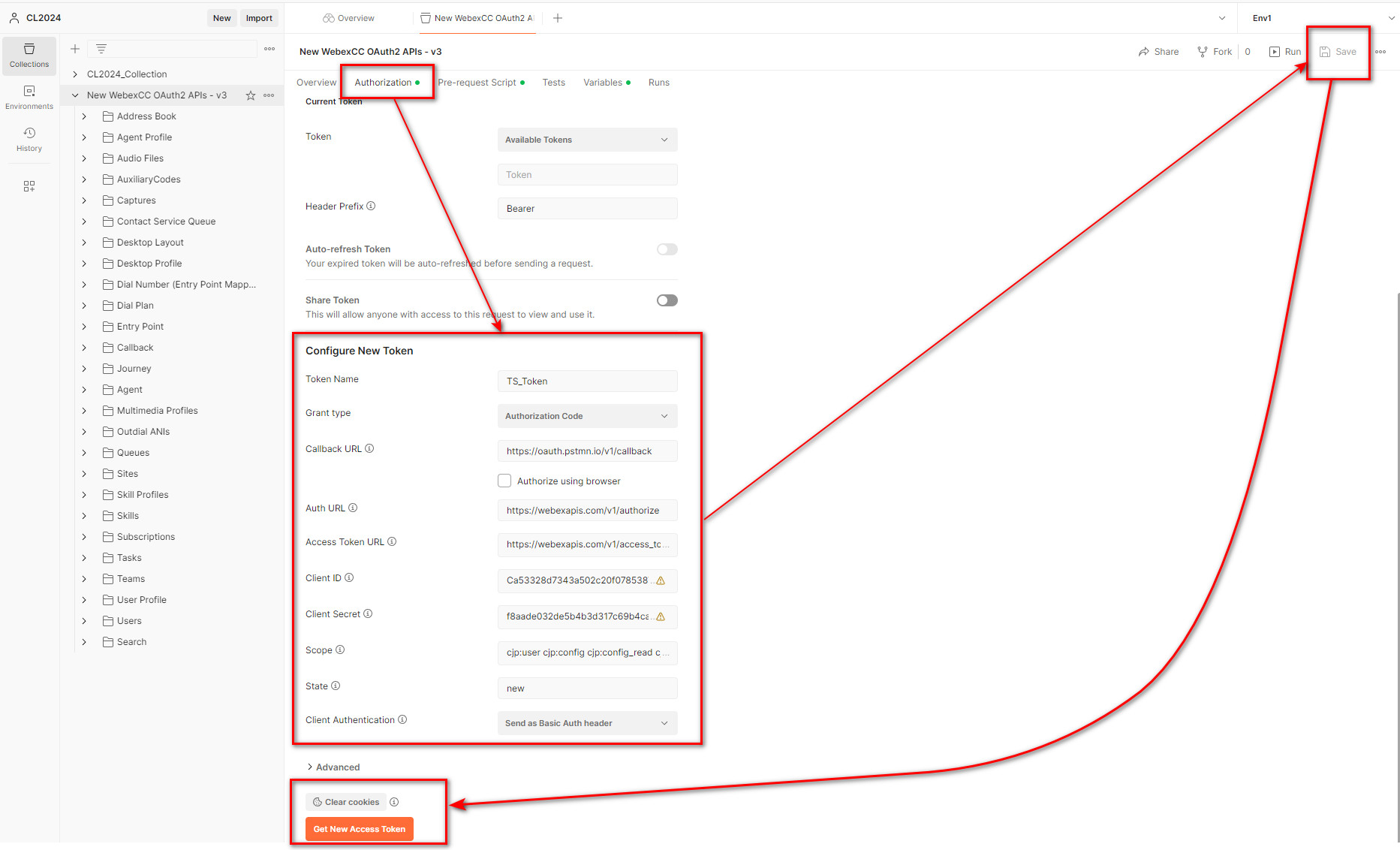Open the Grant type Authorization Code dropdown
1400x850 pixels.
coord(587,416)
